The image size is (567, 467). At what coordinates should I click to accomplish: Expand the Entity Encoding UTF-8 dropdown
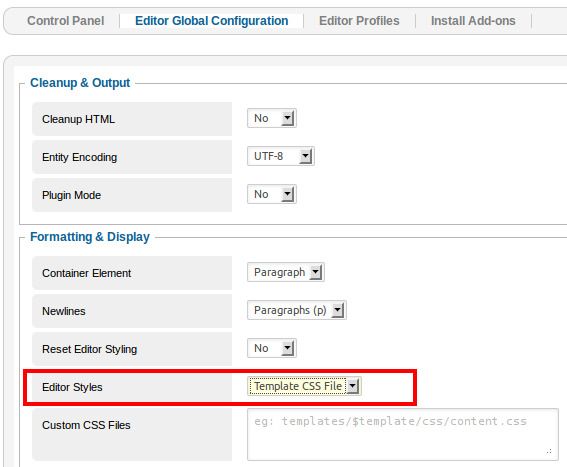pyautogui.click(x=281, y=156)
